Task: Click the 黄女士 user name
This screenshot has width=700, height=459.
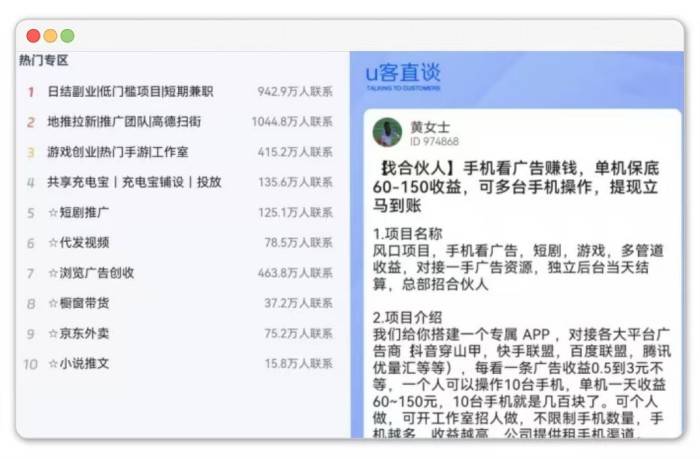Action: click(430, 127)
